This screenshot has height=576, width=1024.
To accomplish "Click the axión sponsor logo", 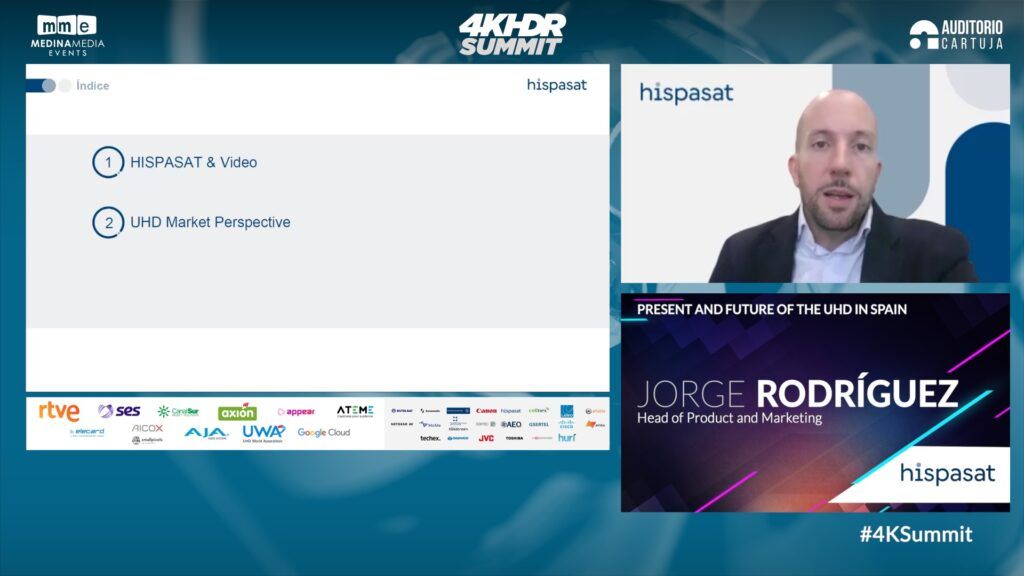I will [237, 412].
